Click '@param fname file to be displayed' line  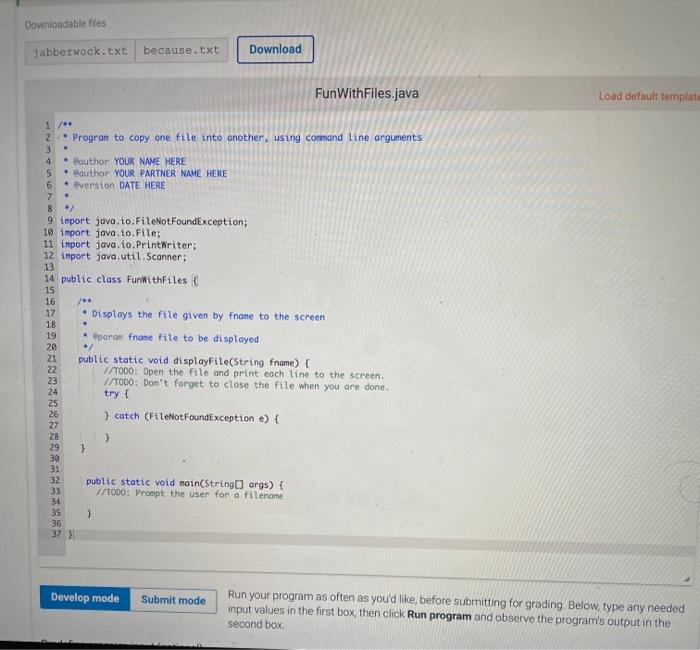point(171,338)
